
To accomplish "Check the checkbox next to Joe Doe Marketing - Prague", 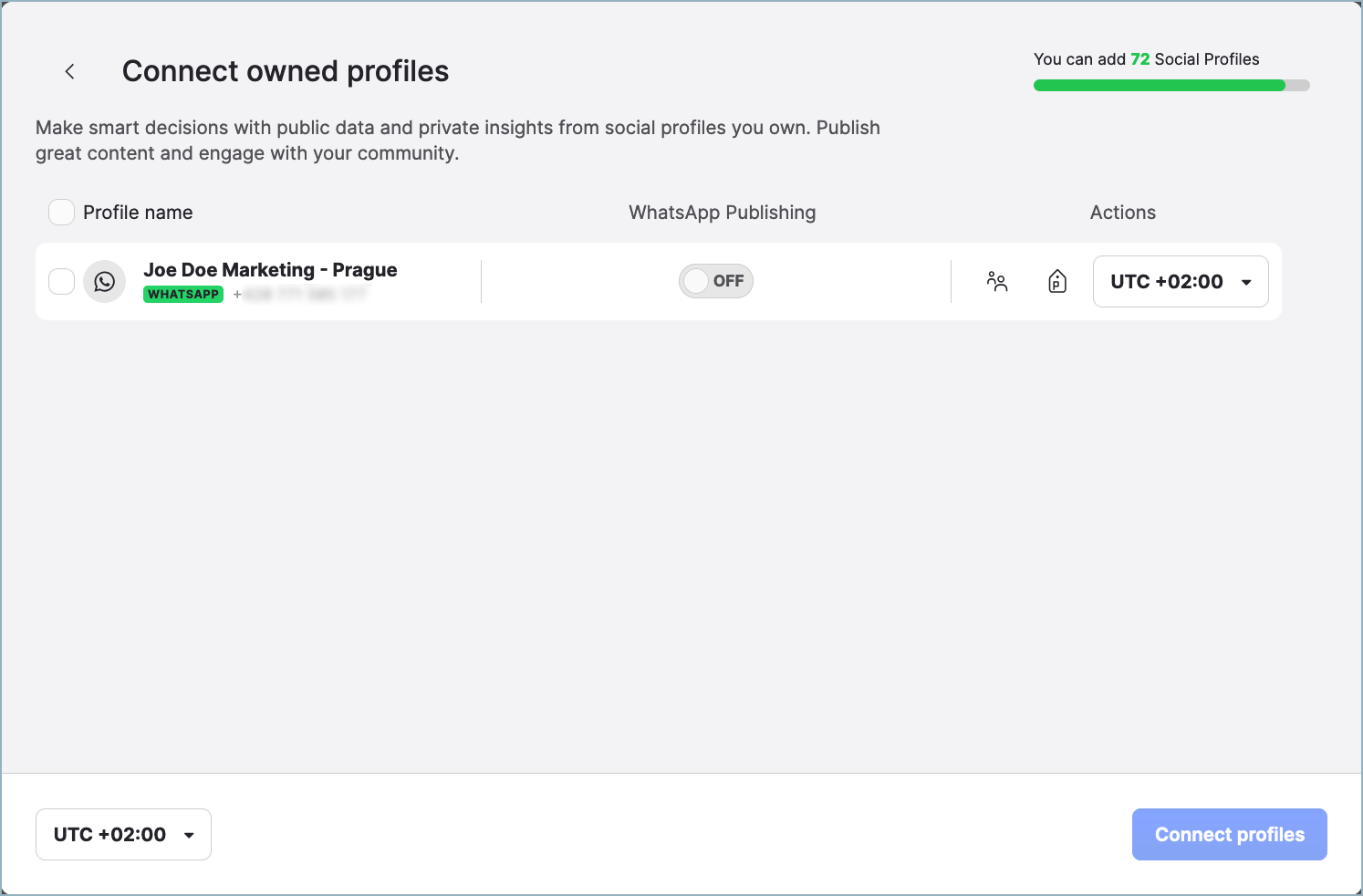I will point(61,281).
